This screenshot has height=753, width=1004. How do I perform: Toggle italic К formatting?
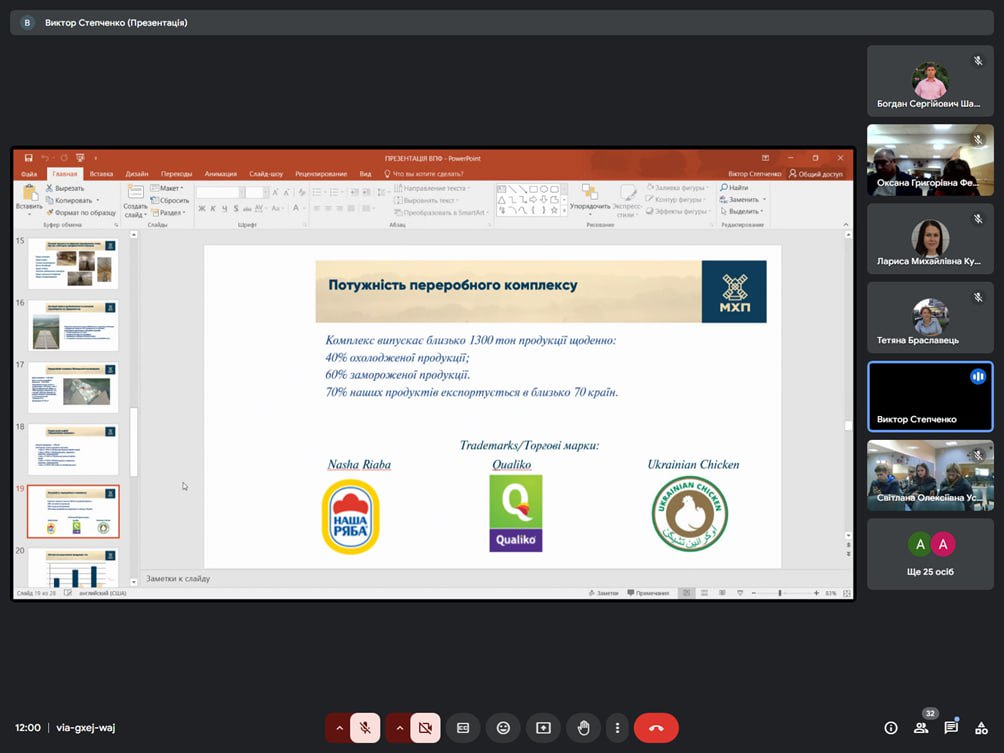pos(213,208)
